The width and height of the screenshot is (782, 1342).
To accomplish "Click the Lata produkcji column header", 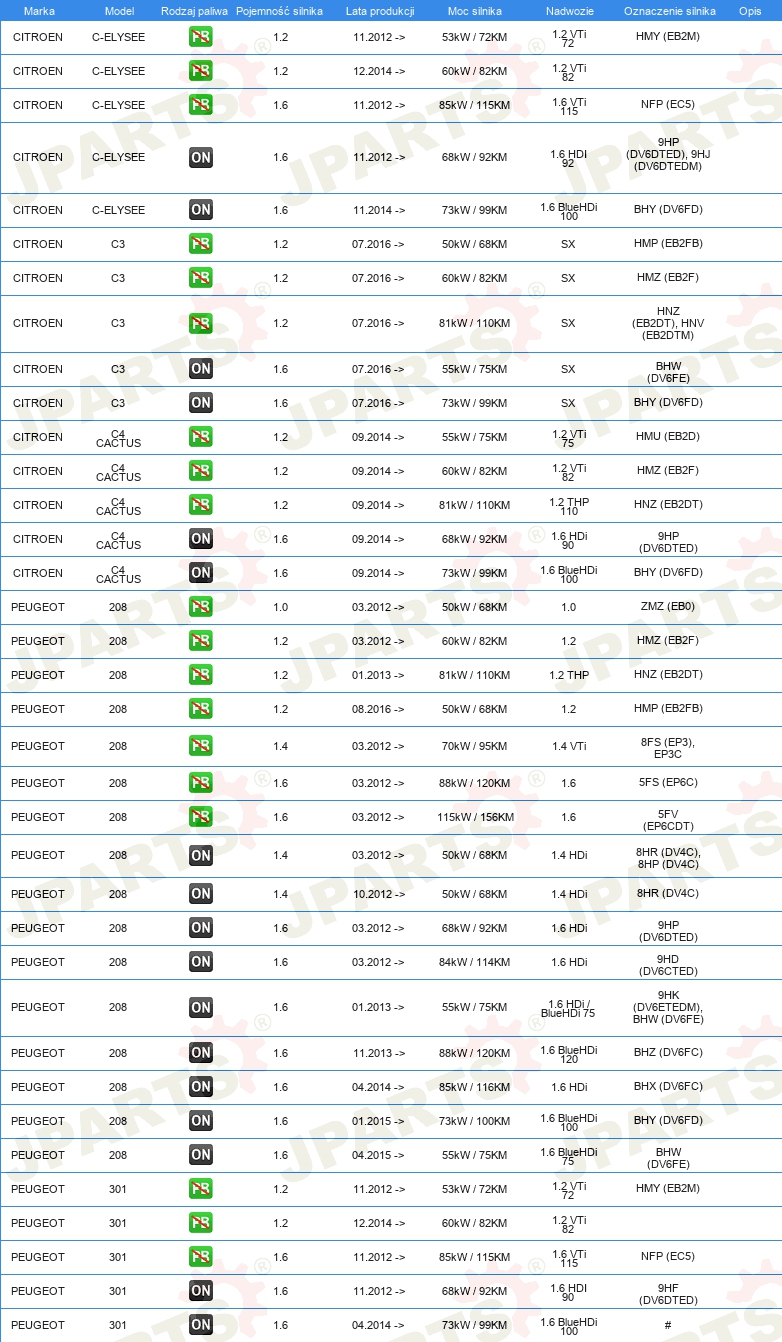I will (379, 10).
